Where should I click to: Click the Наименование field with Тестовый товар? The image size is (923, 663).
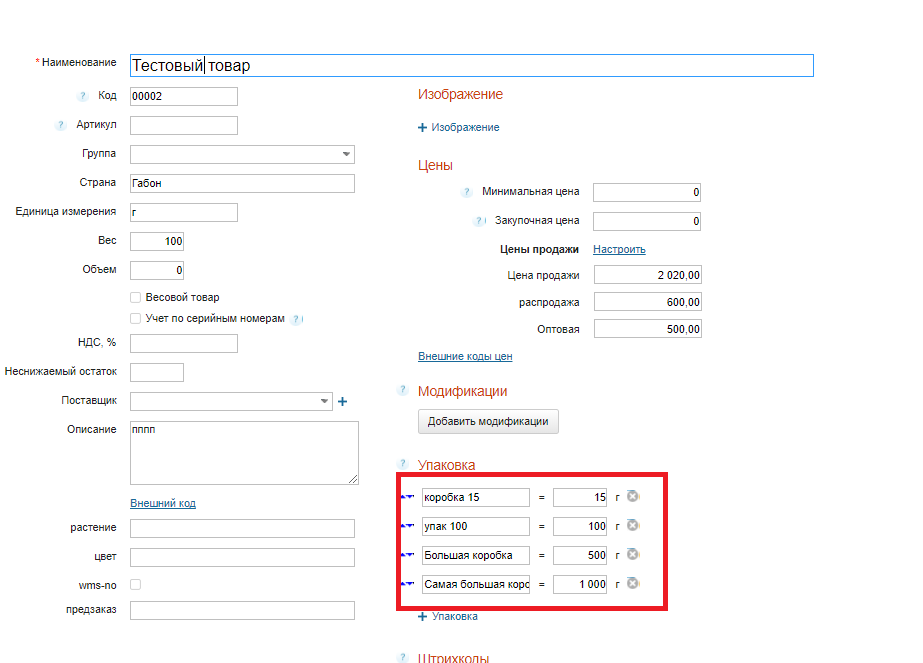472,65
